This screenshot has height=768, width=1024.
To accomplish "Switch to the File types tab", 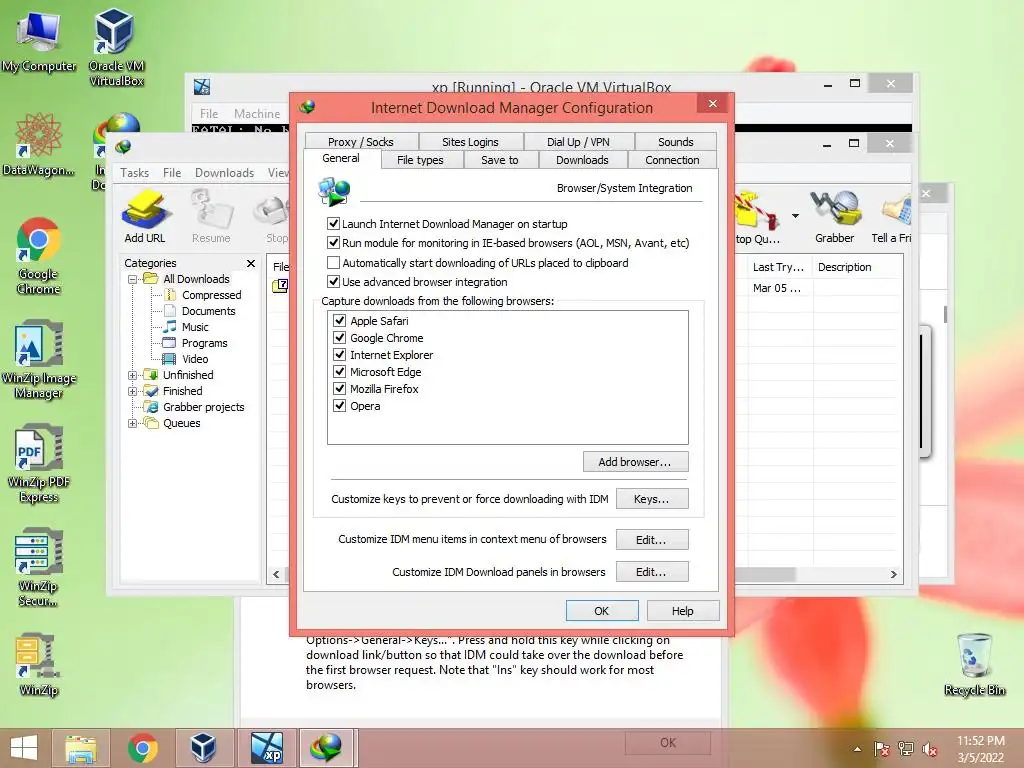I will tap(420, 160).
